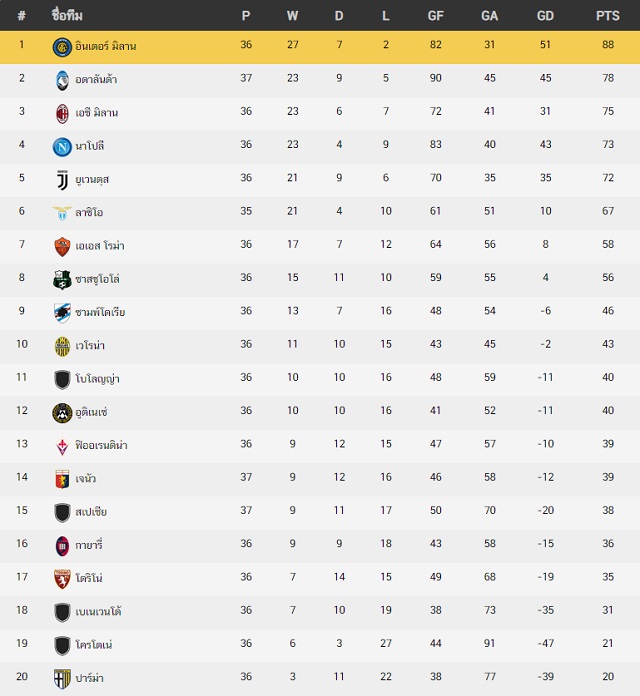The image size is (640, 696).
Task: Sort table by PTS column header
Action: click(x=608, y=16)
